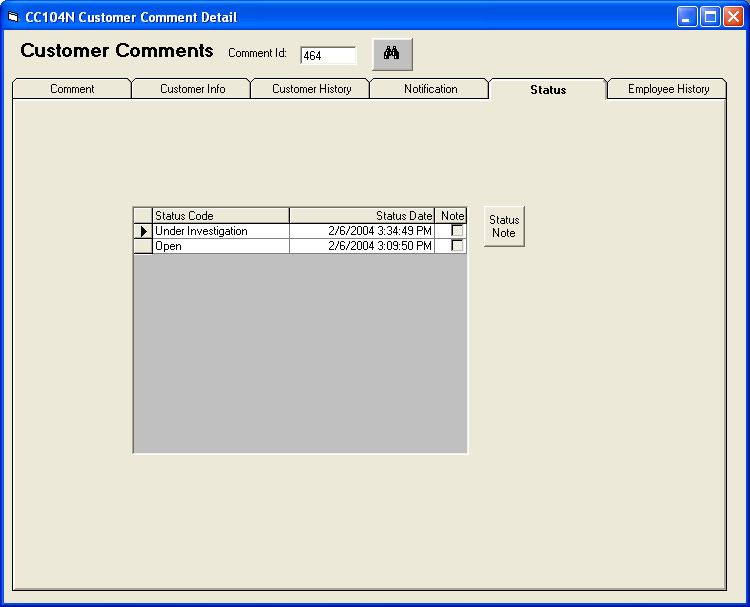Select the Notification tab

pos(430,89)
